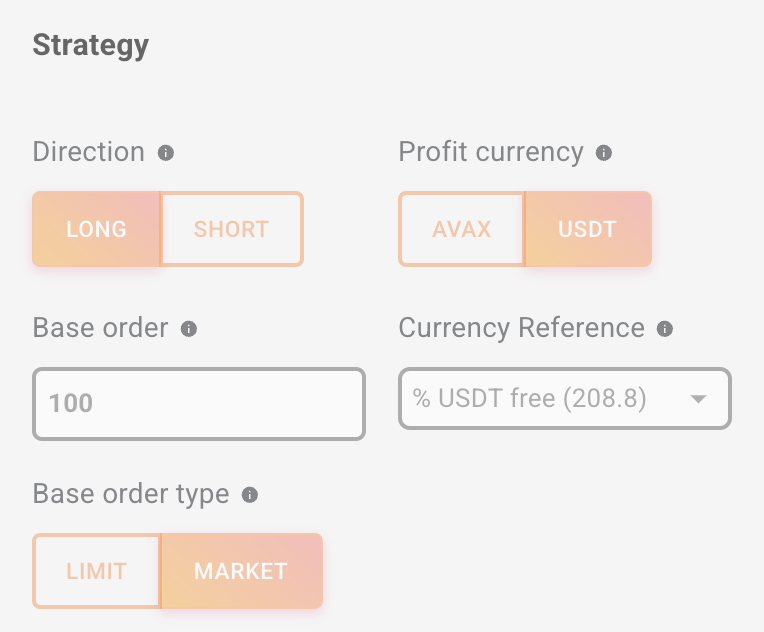Click the info icon beside Direction
764x632 pixels.
tap(166, 153)
